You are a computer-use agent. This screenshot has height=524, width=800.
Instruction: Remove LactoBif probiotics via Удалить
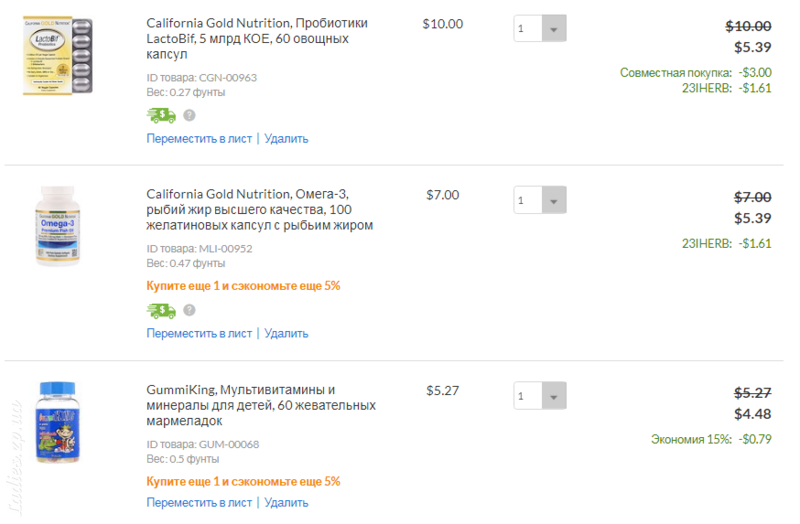pyautogui.click(x=286, y=139)
